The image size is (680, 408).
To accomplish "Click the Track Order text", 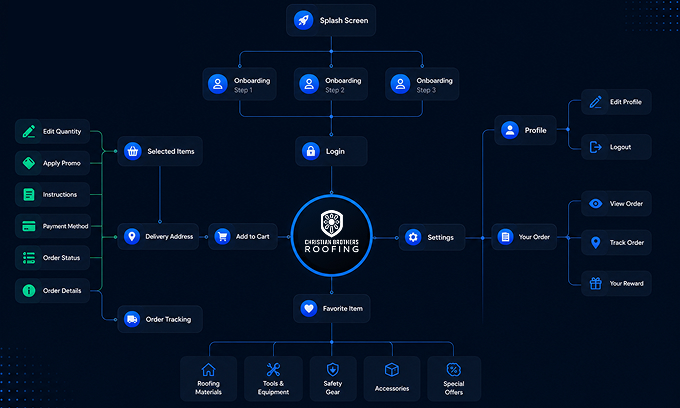I will point(627,242).
